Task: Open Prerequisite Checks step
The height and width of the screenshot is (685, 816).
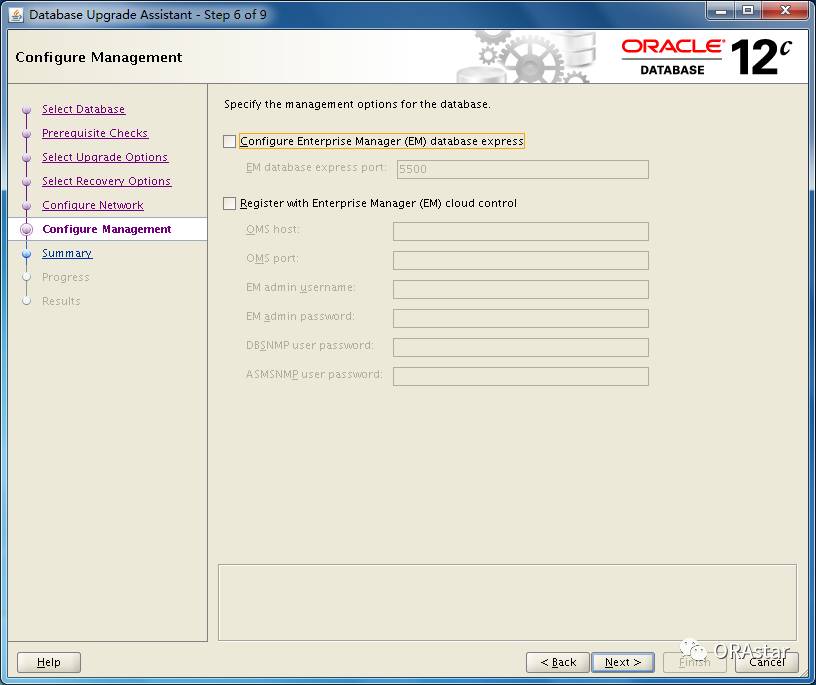Action: pyautogui.click(x=95, y=133)
